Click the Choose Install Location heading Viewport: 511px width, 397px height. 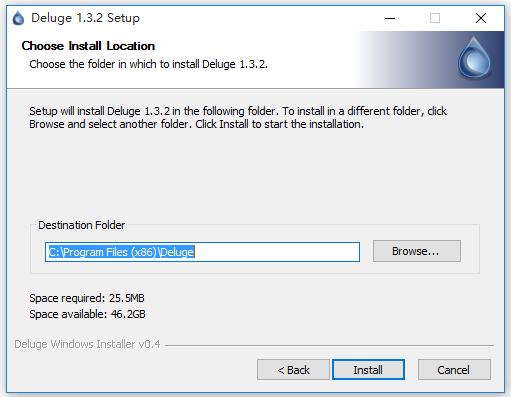tap(88, 46)
